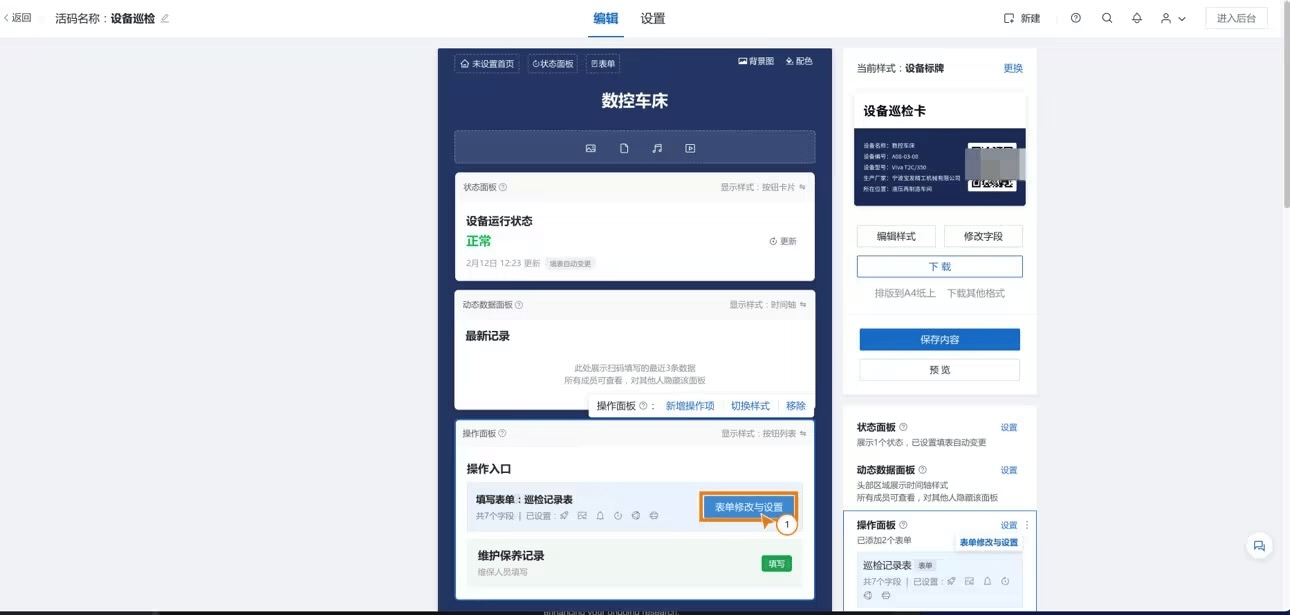Click the 保存内容 button

940,340
